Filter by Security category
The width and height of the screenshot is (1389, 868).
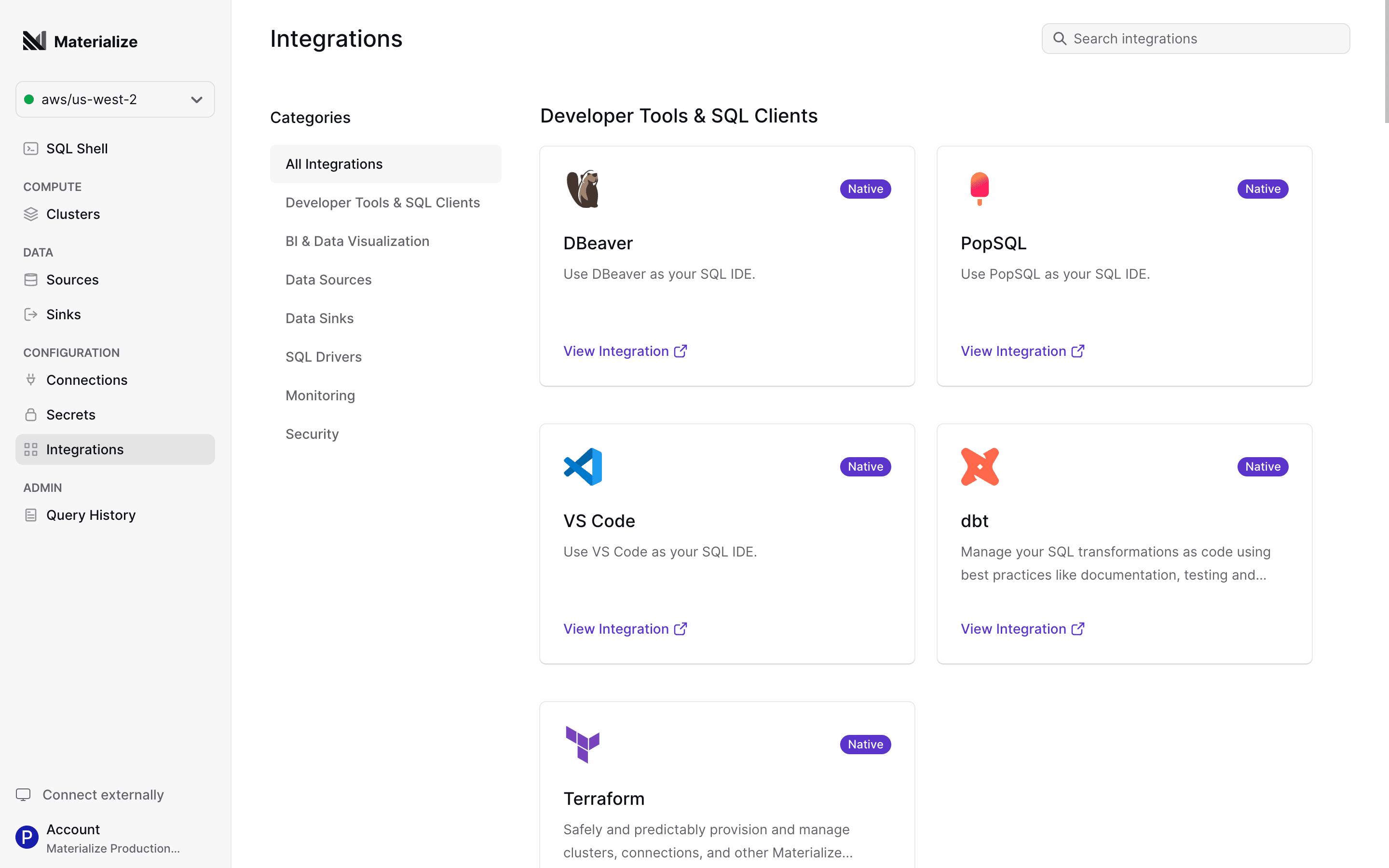tap(386, 434)
